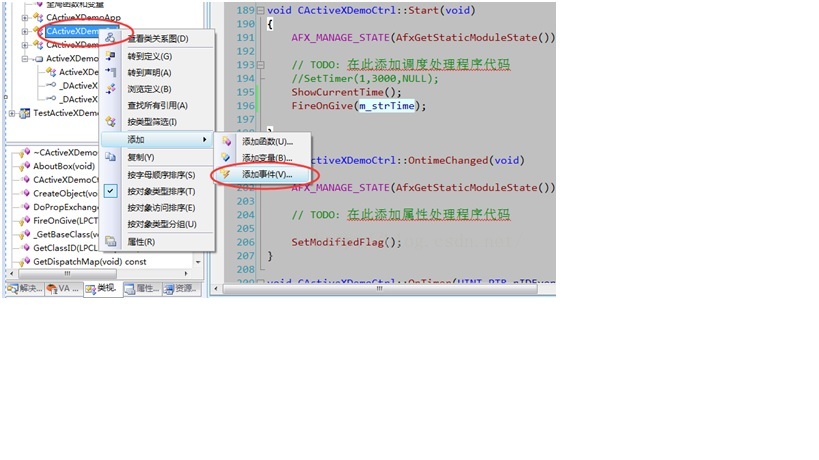Expand the CActiveXDemoApp class node
The image size is (819, 460).
tap(25, 18)
